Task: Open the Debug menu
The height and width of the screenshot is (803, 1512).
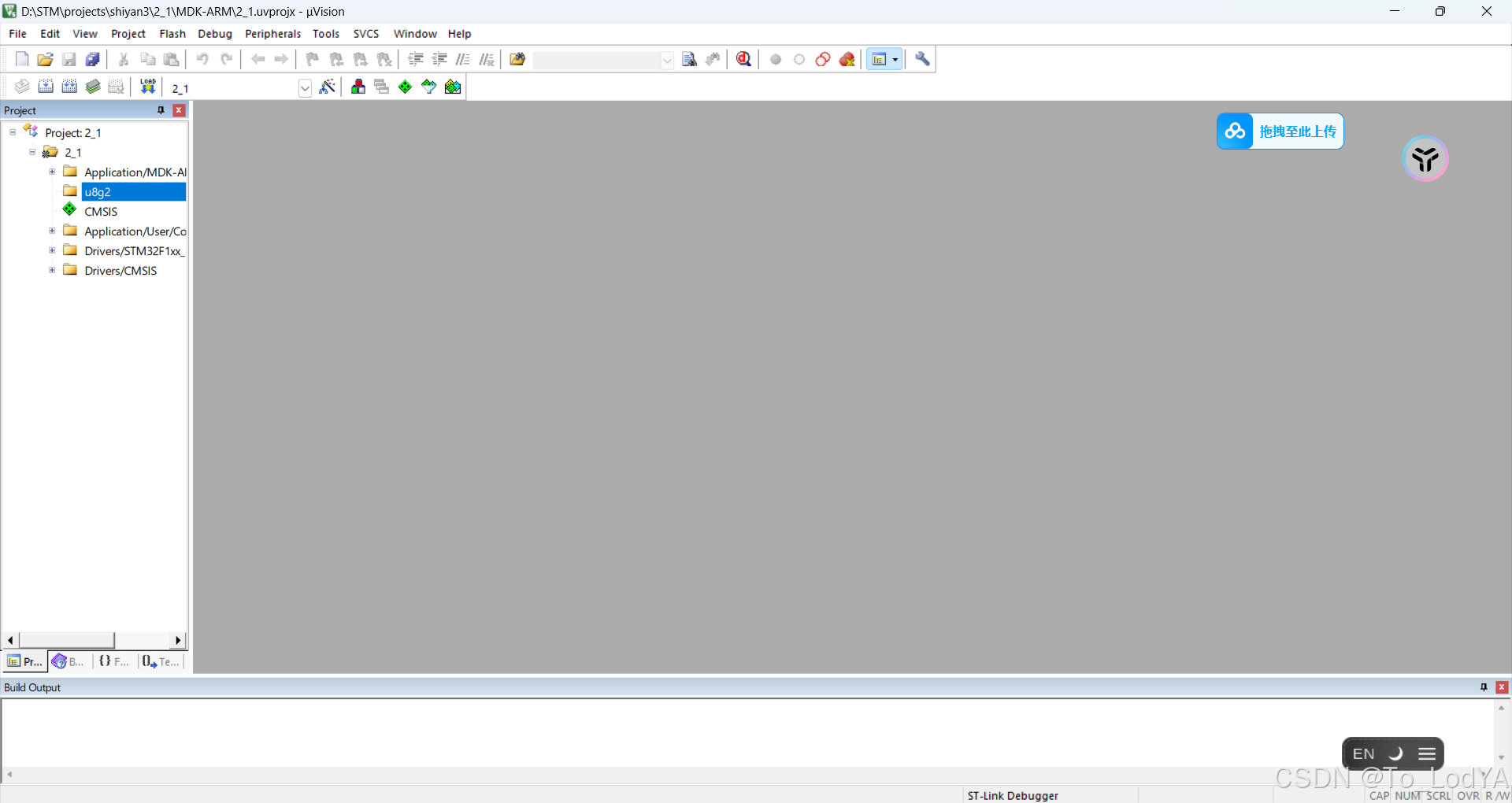Action: coord(215,34)
